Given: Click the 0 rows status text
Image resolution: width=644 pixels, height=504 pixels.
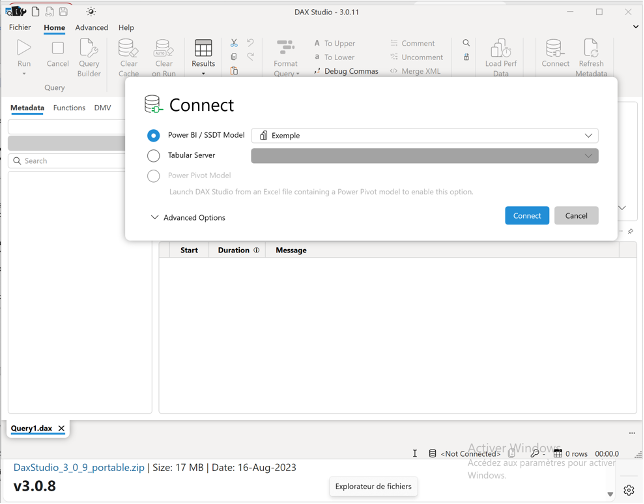Looking at the screenshot, I should (x=576, y=454).
